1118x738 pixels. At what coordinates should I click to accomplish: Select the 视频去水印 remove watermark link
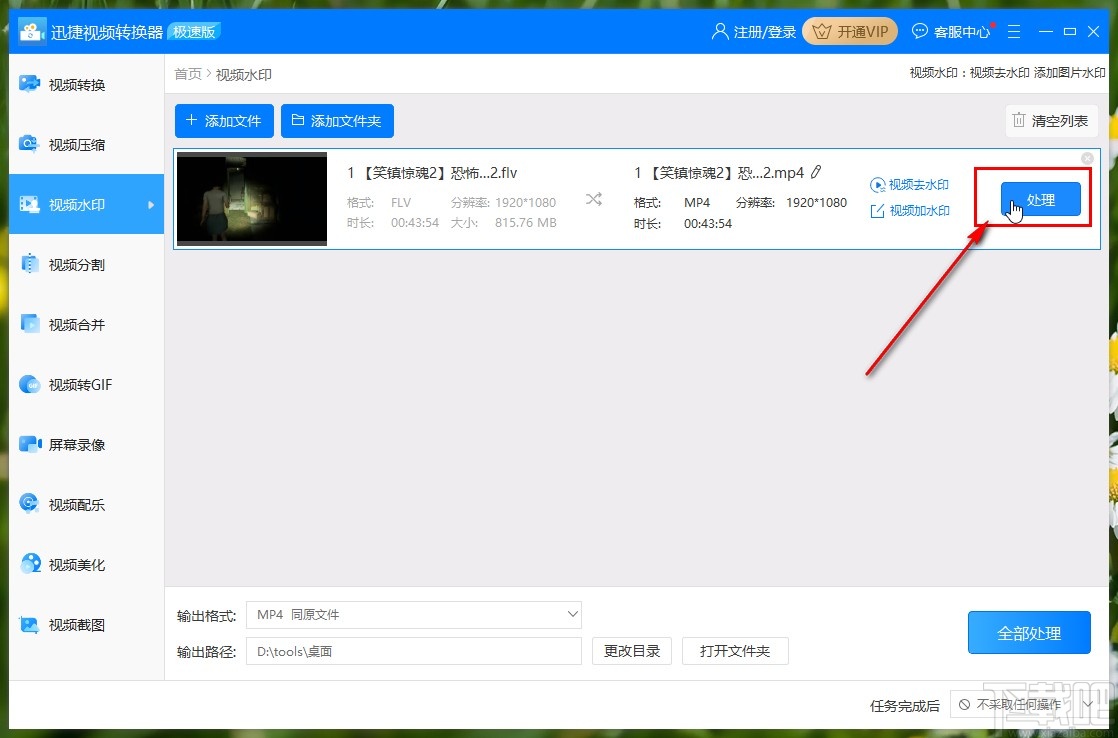pyautogui.click(x=910, y=184)
